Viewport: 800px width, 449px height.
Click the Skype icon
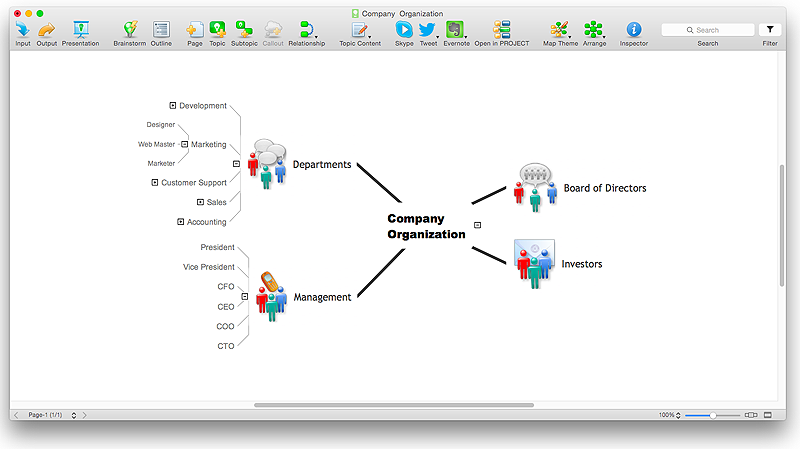pyautogui.click(x=404, y=30)
